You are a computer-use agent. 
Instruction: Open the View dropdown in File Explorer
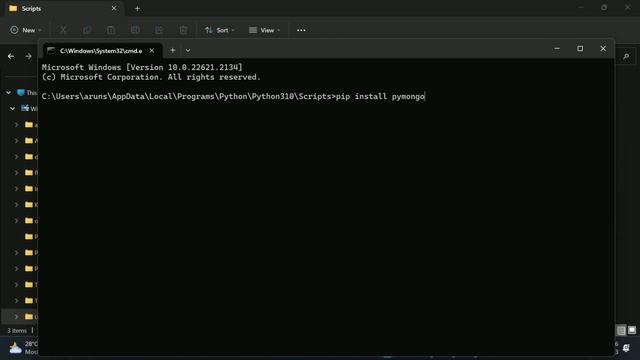point(264,30)
